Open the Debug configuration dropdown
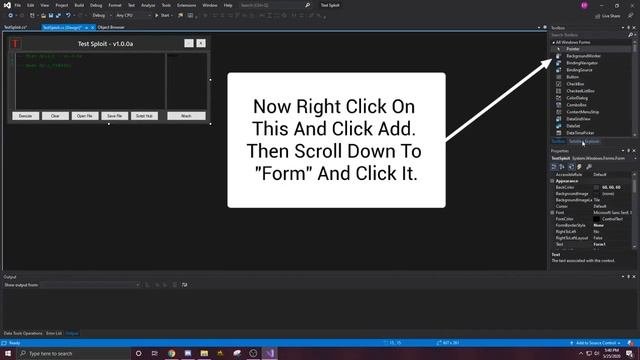The width and height of the screenshot is (640, 360). pyautogui.click(x=102, y=16)
